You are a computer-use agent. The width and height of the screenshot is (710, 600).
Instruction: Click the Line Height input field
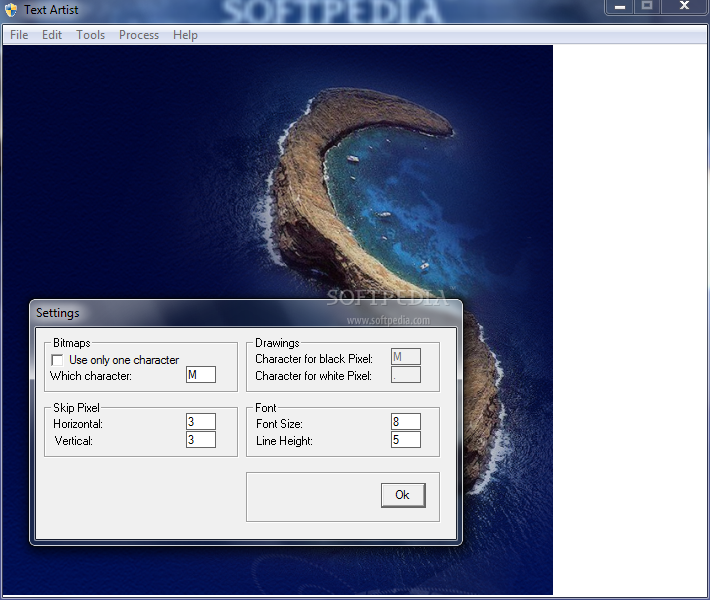[x=406, y=440]
